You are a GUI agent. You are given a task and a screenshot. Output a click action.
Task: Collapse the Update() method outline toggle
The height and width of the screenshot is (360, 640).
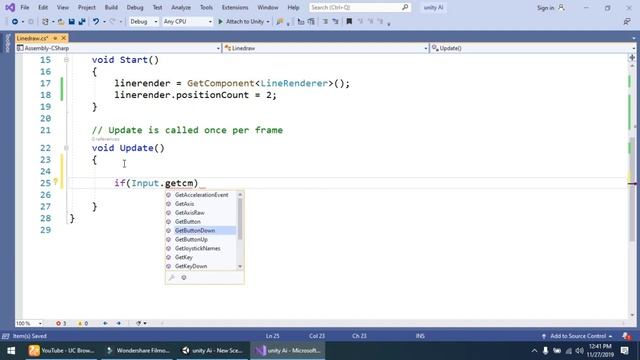[x=66, y=148]
